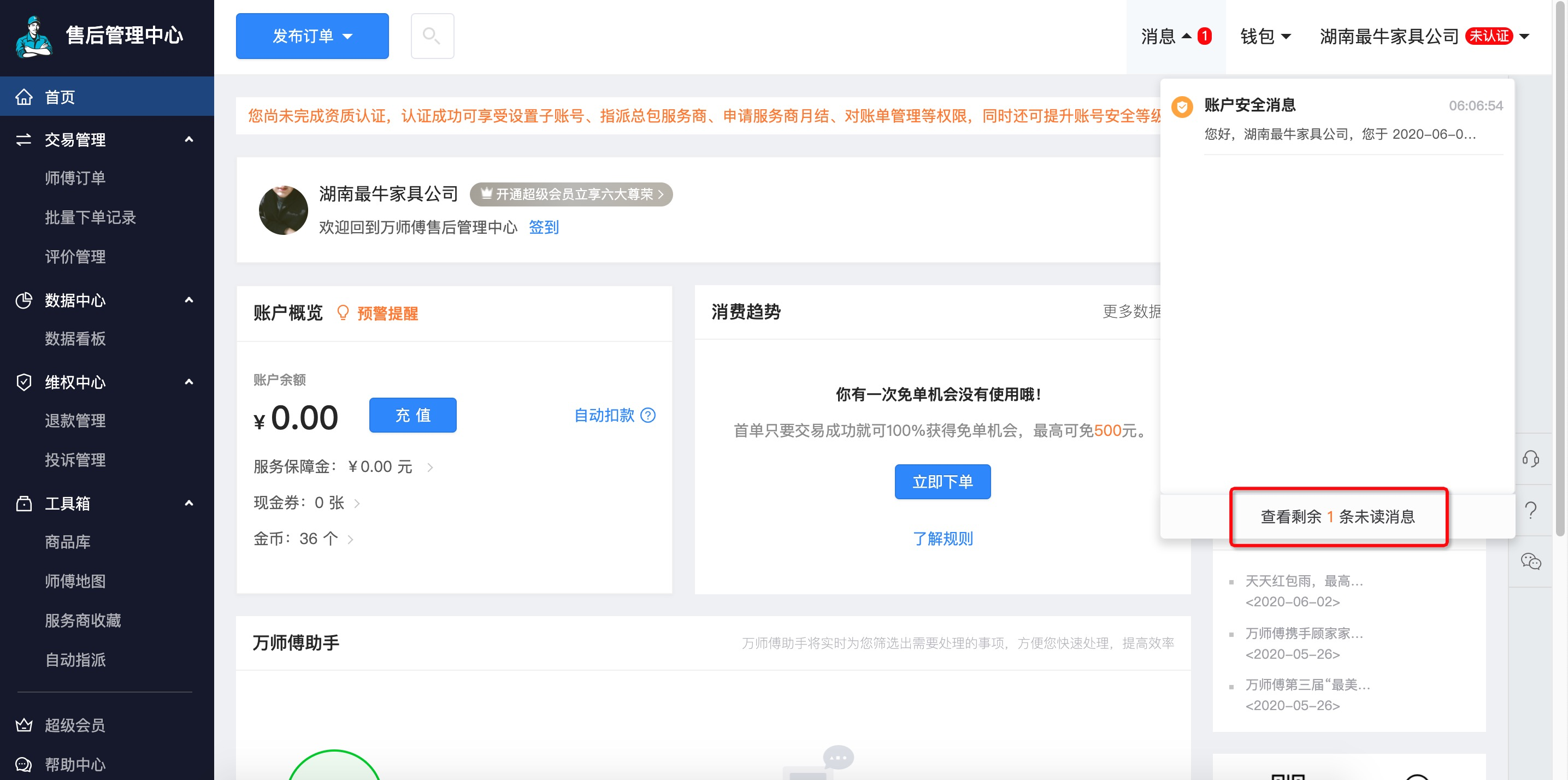This screenshot has width=1568, height=780.
Task: Click the page vertical scrollbar
Action: click(1559, 268)
